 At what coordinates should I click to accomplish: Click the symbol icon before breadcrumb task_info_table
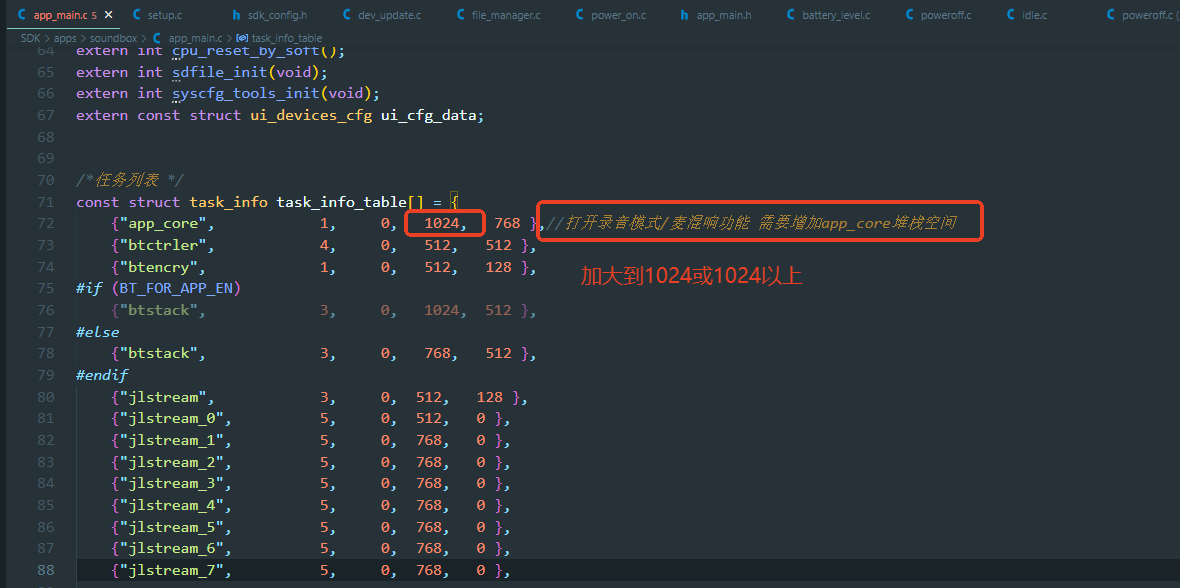point(242,37)
